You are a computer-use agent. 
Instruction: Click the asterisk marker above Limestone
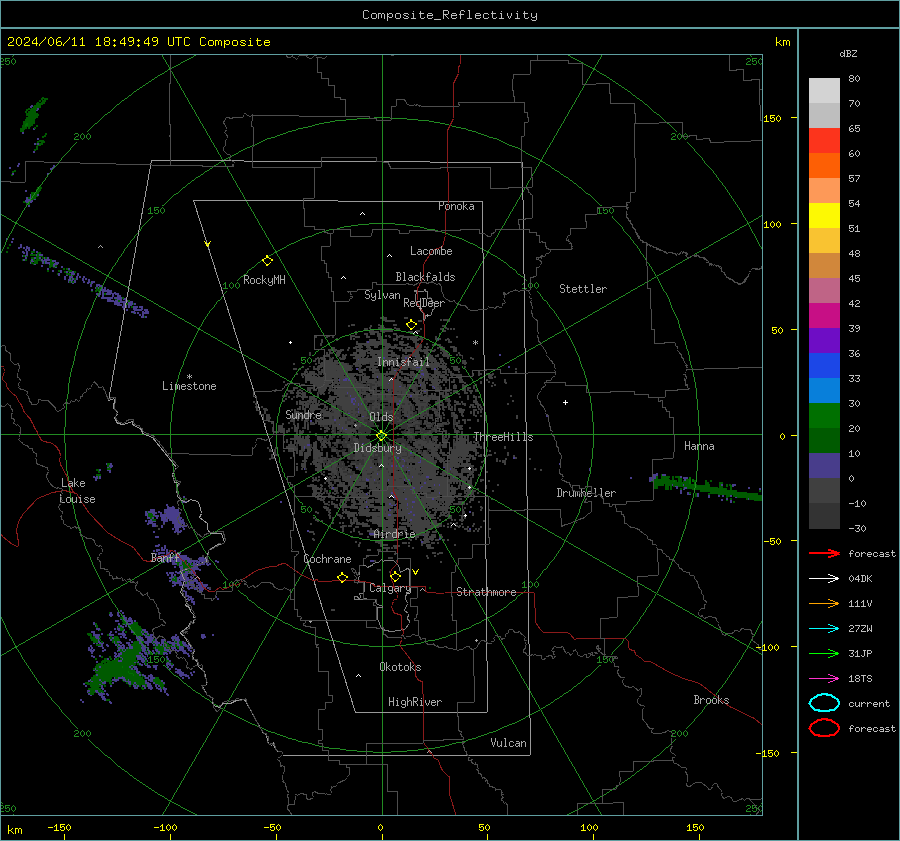[x=189, y=377]
